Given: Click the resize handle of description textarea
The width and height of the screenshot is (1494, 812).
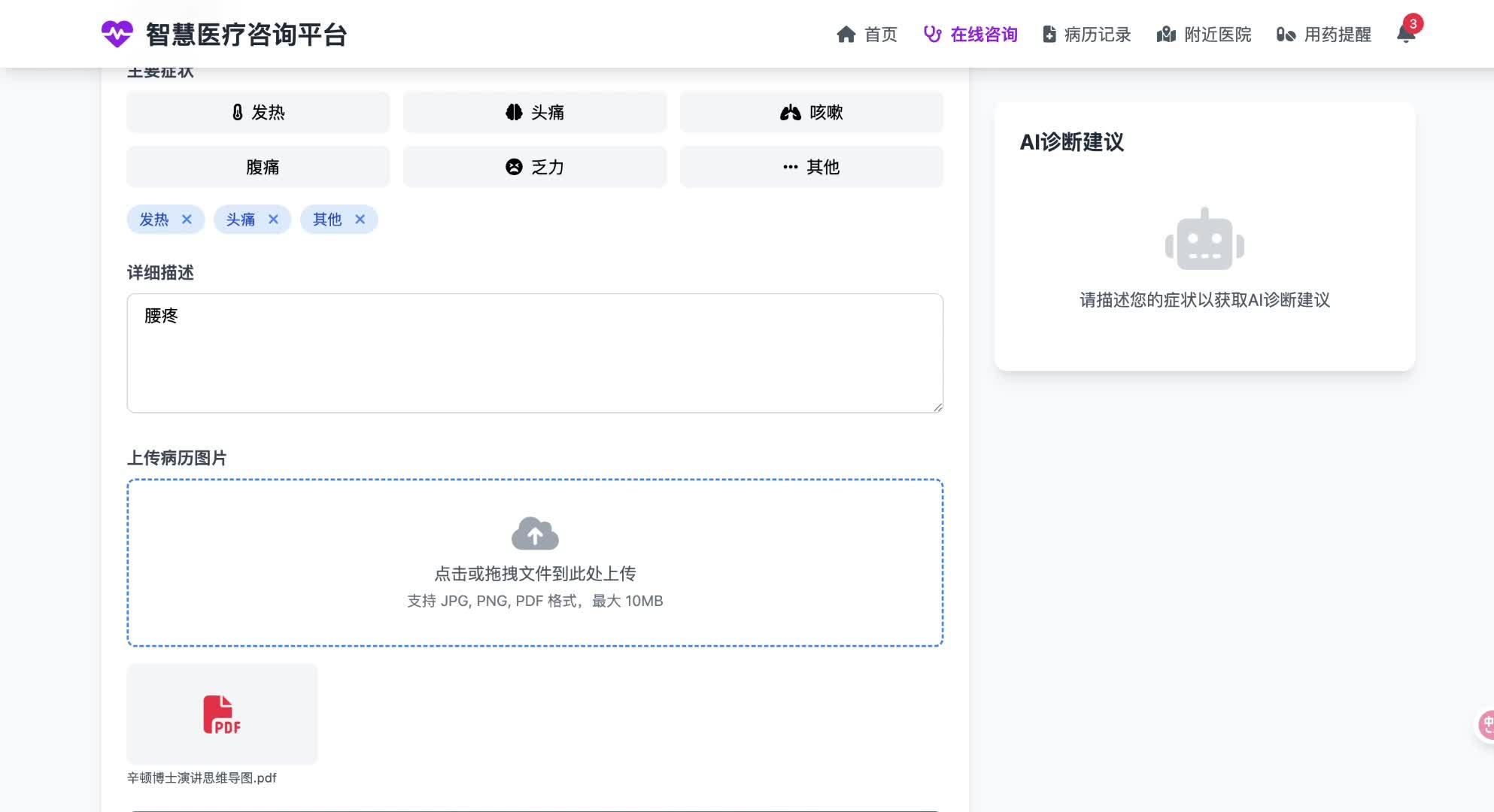Looking at the screenshot, I should [x=937, y=407].
